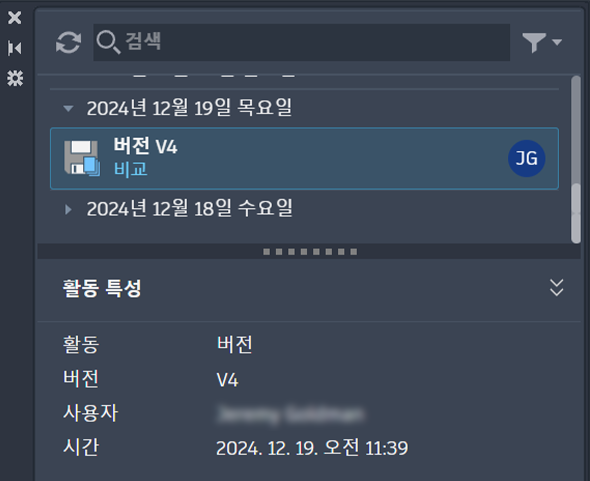The width and height of the screenshot is (590, 481).
Task: Click the V4 version property value
Action: point(227,380)
